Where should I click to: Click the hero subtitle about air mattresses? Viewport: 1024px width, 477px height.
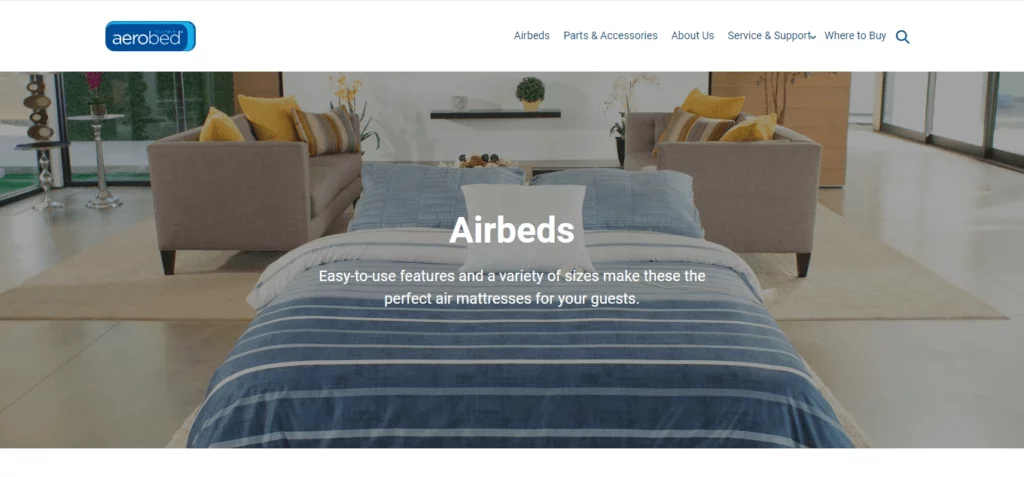click(x=512, y=288)
